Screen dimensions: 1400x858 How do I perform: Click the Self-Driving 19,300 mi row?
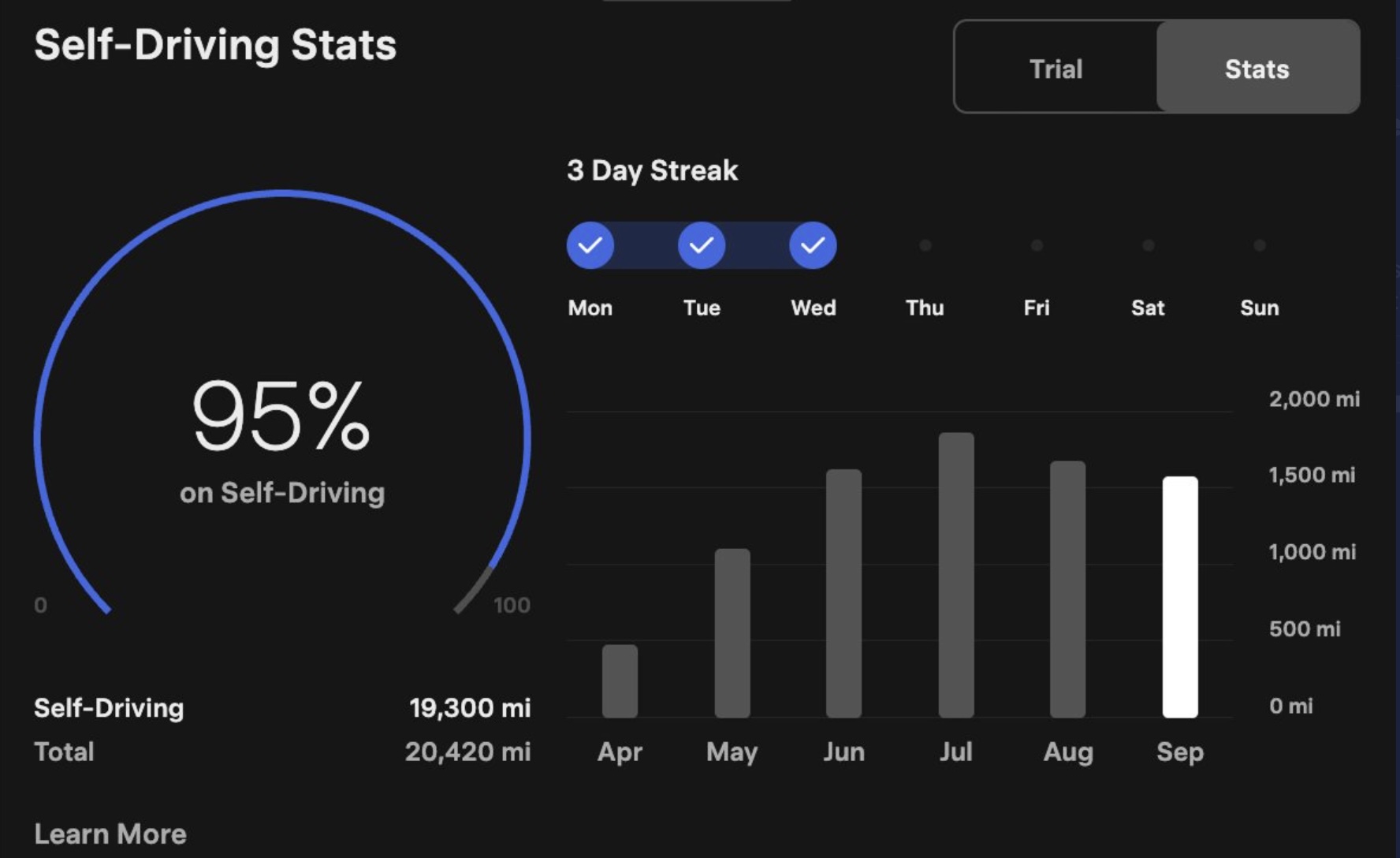click(282, 707)
